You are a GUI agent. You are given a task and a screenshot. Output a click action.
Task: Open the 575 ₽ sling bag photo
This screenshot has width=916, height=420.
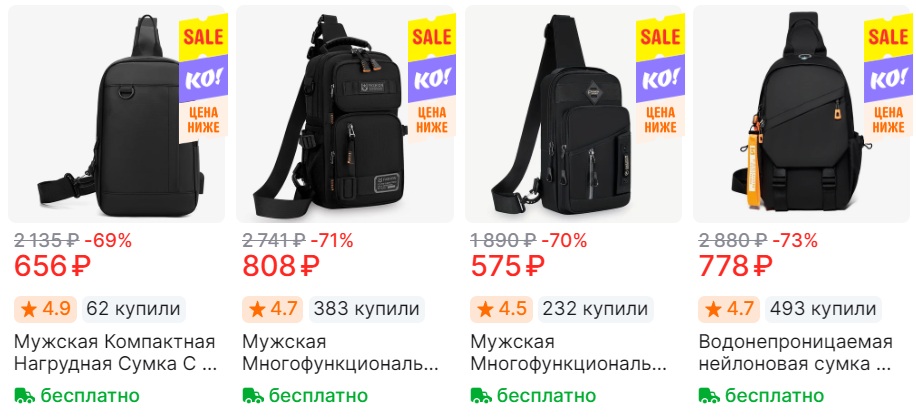[573, 114]
